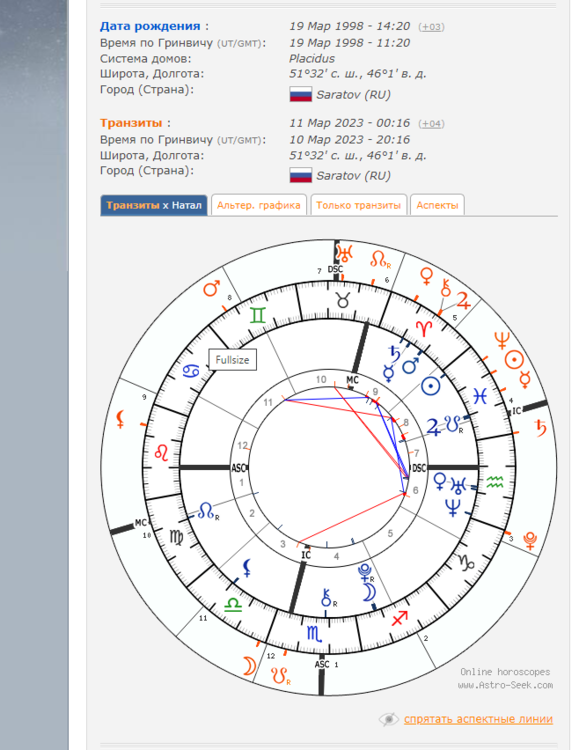Click the Taurus sign glyph
This screenshot has height=750, width=579.
coord(343,300)
